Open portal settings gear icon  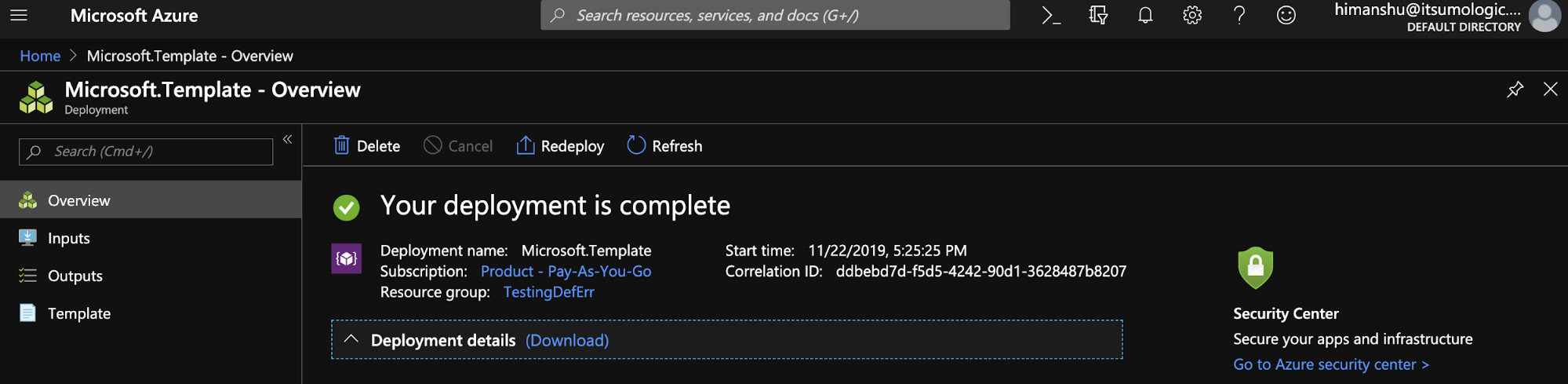[x=1192, y=16]
